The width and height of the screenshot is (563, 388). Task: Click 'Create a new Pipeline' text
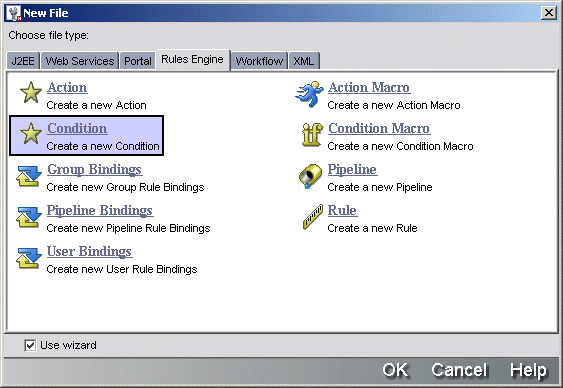click(380, 187)
